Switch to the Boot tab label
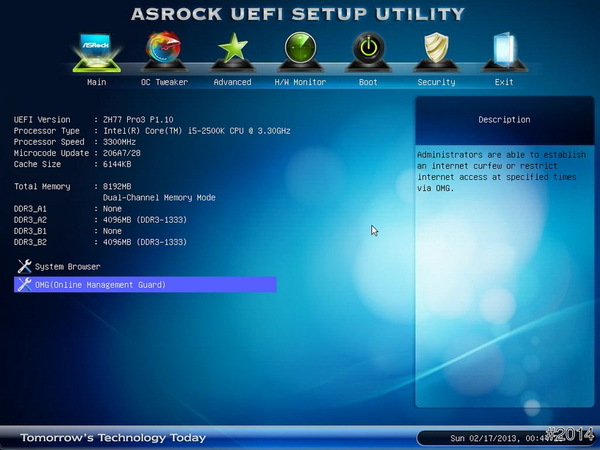 [x=368, y=82]
